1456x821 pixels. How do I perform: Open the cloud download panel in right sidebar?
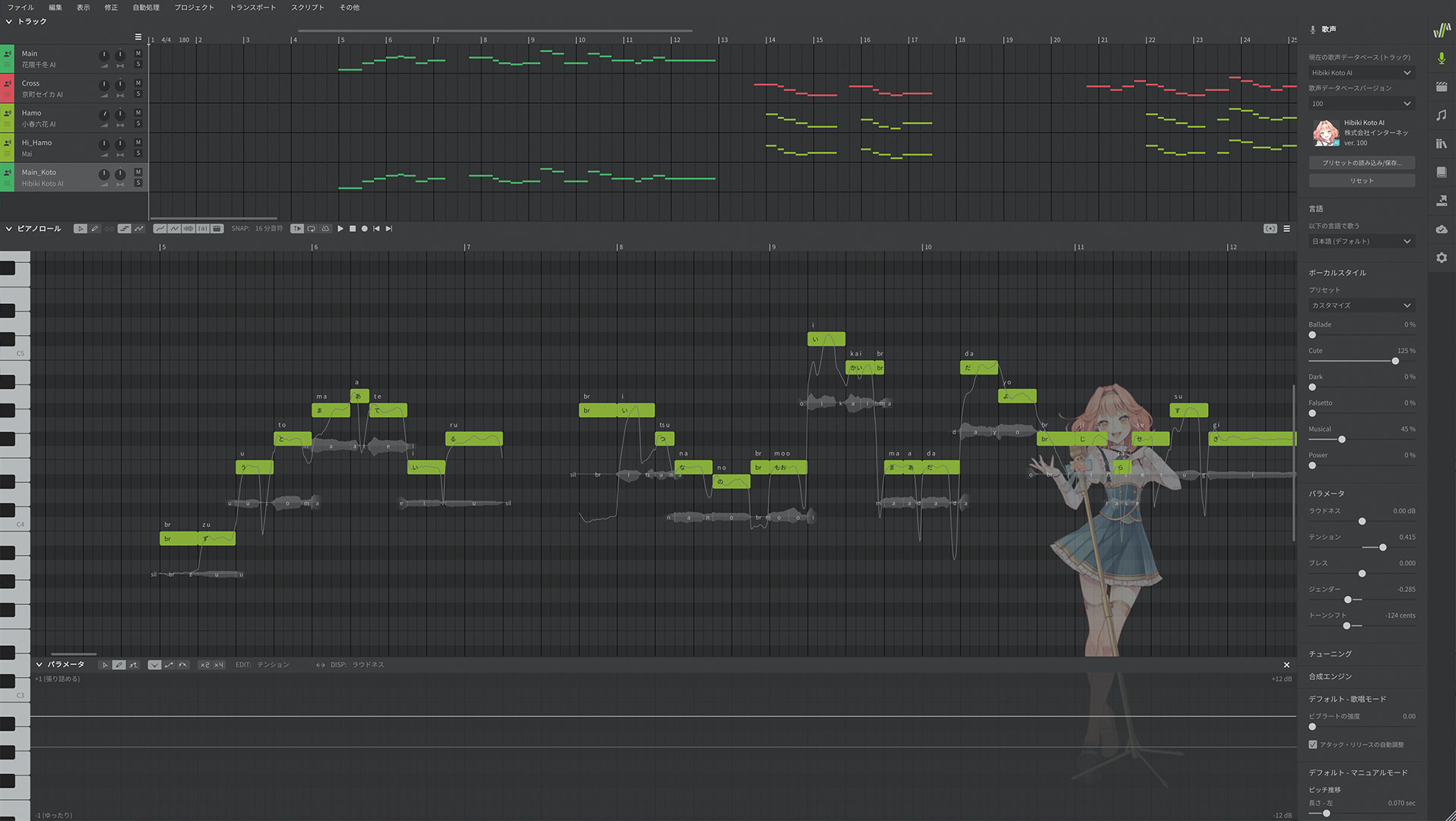[x=1442, y=229]
